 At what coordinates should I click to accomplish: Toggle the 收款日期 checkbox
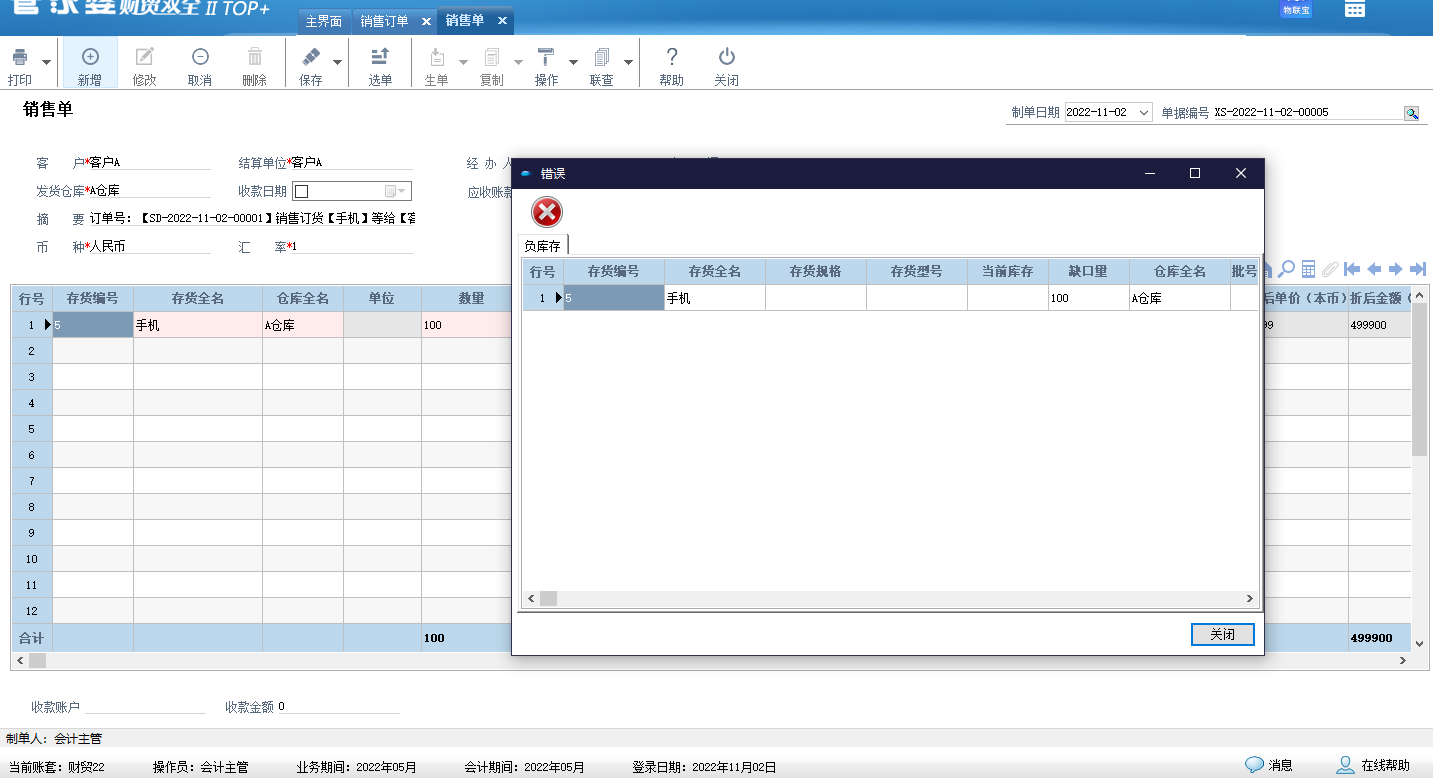coord(301,192)
